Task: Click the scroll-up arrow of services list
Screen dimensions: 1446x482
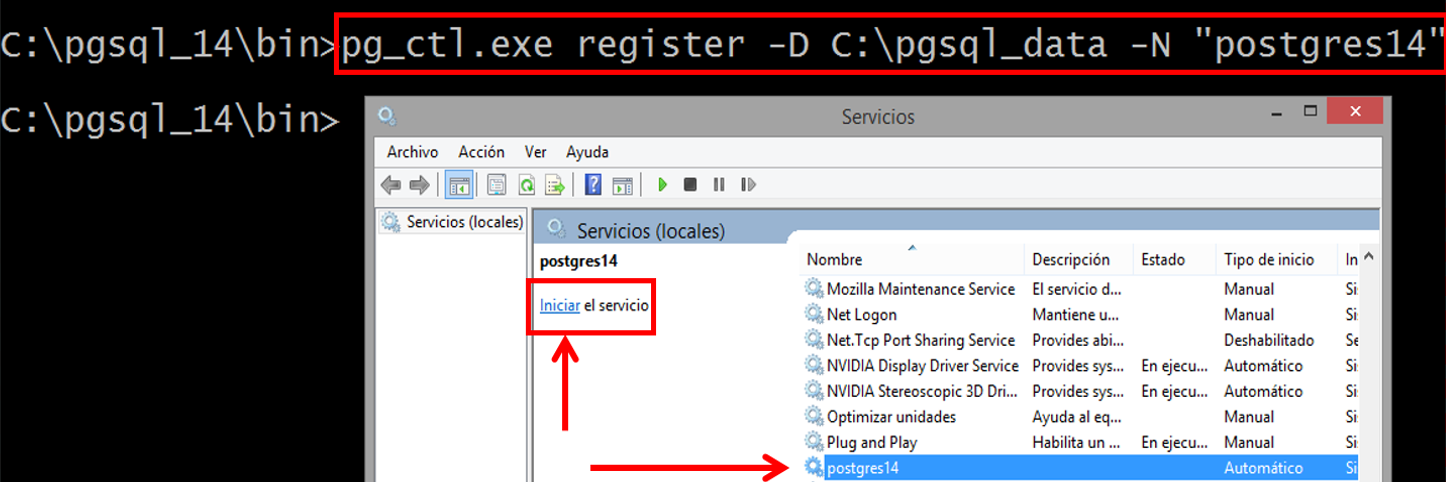Action: (1369, 258)
